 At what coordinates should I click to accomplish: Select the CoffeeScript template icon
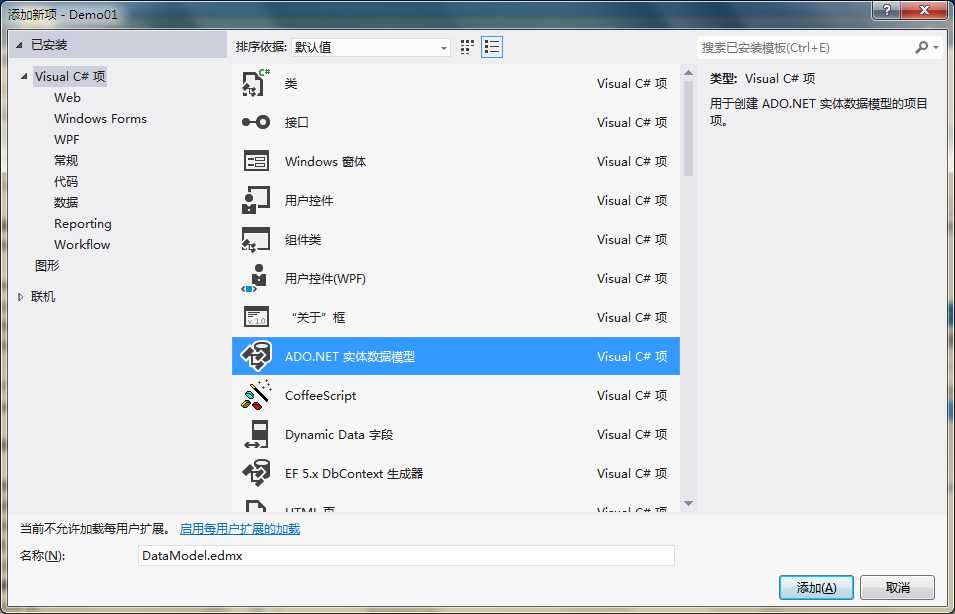[256, 395]
